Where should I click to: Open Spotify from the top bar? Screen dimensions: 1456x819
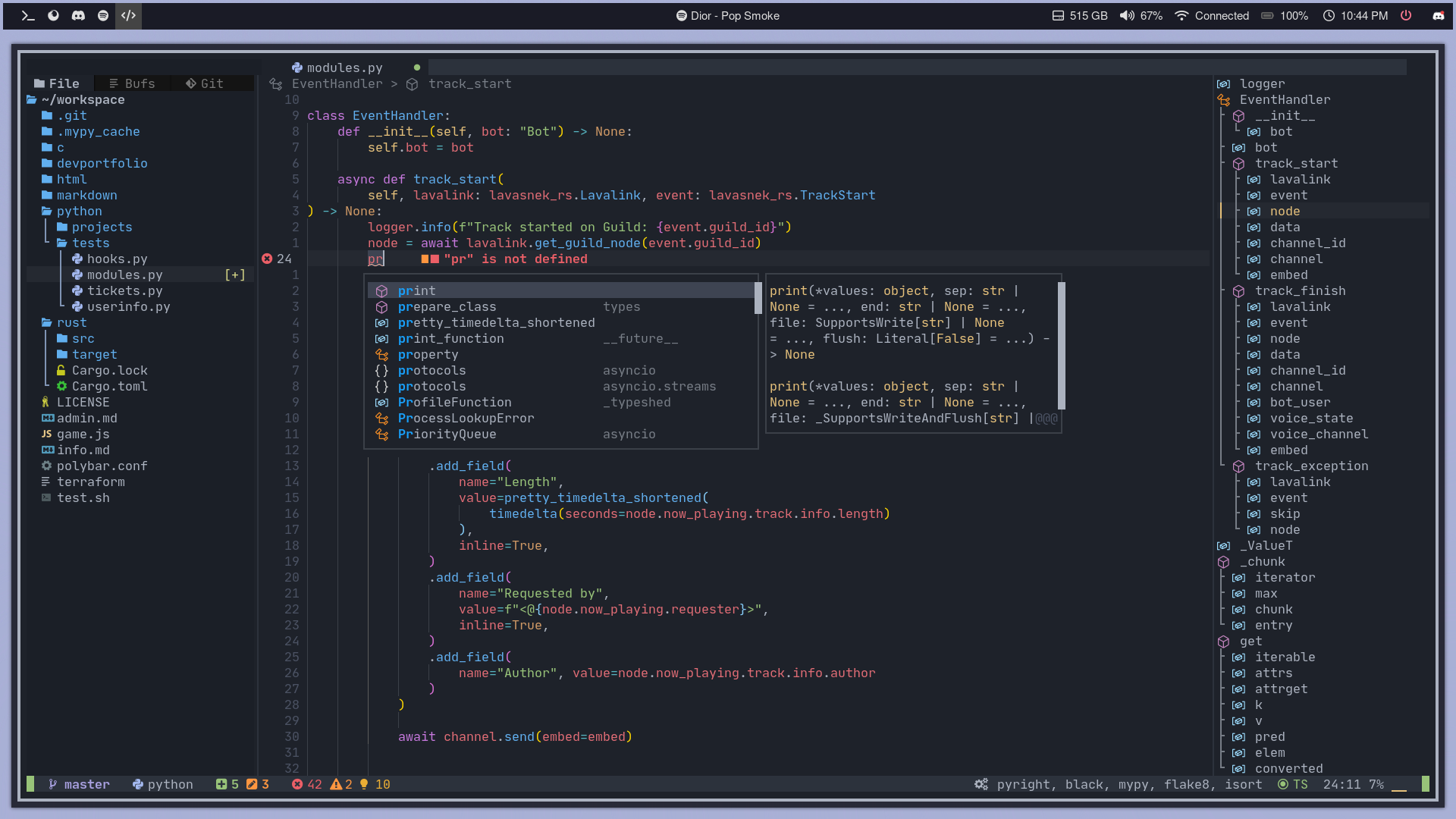point(103,15)
